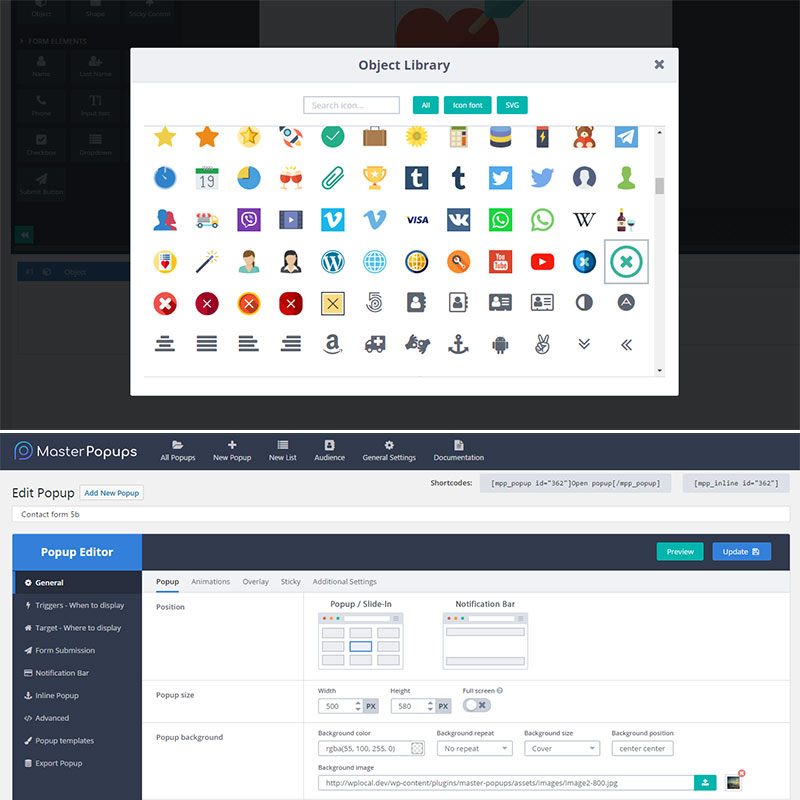Choose the WordPress logo icon

point(333,262)
